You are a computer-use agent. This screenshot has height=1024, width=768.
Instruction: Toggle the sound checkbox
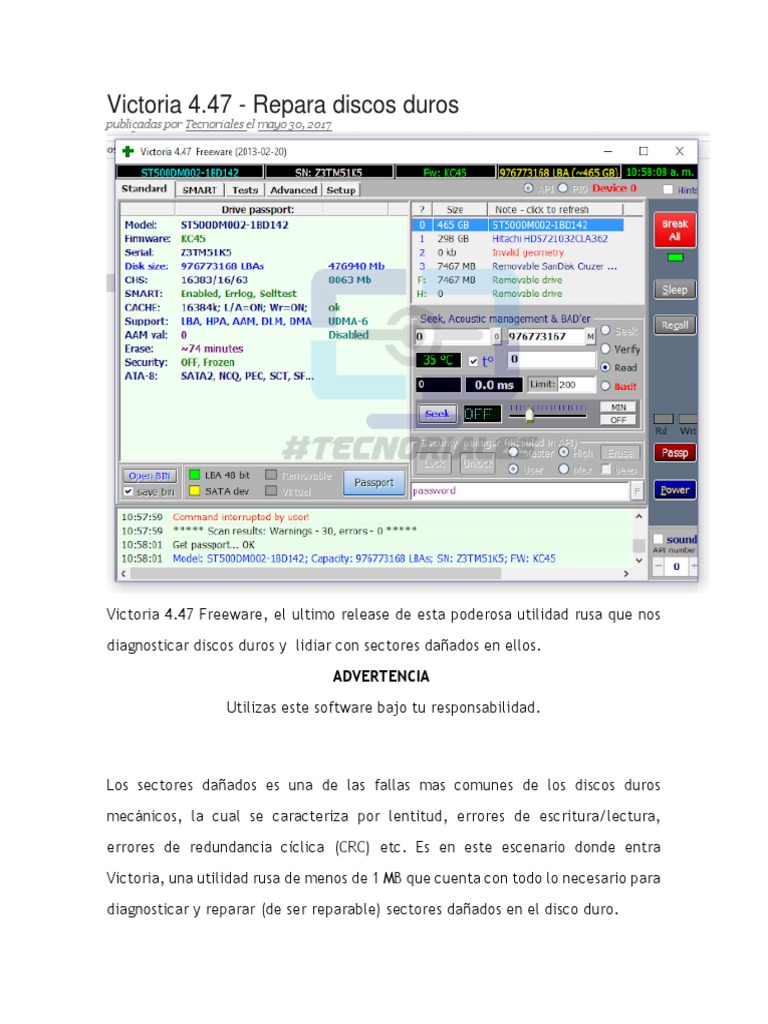click(658, 539)
